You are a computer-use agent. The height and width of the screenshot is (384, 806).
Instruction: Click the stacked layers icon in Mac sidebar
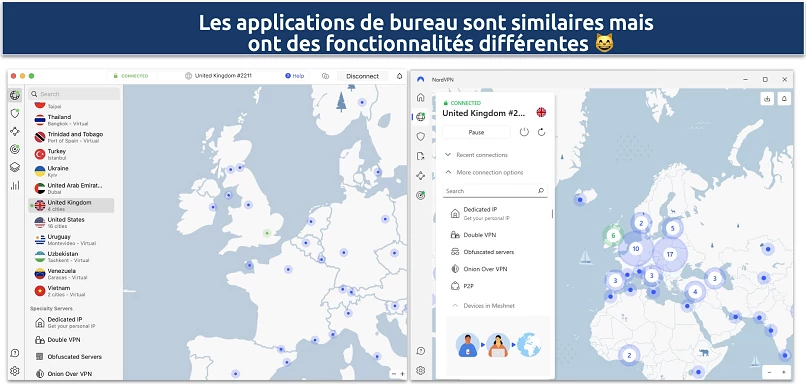15,167
